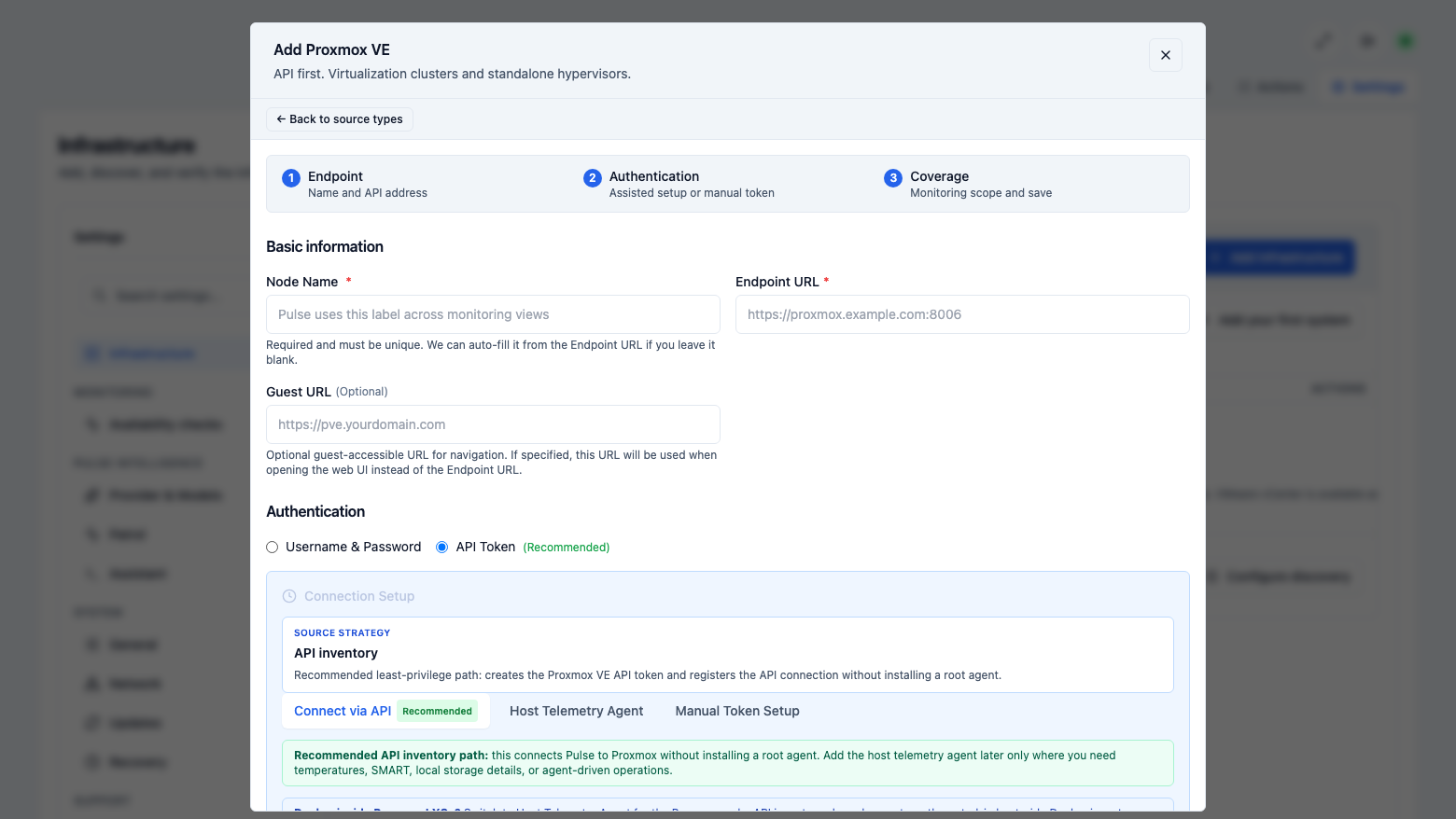Click the SOURCE STRATEGY label
This screenshot has width=1456, height=819.
pos(342,632)
